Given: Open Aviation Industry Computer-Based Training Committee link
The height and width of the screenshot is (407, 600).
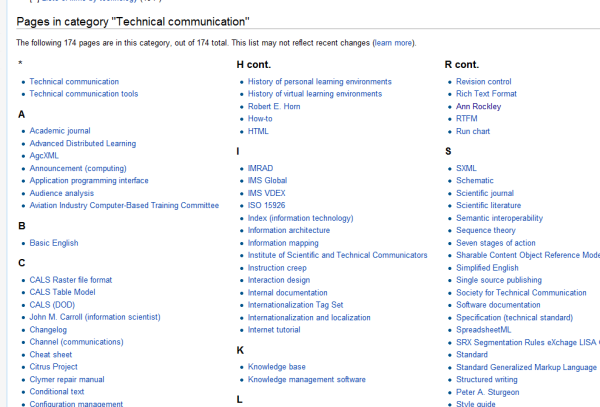Looking at the screenshot, I should coord(124,205).
